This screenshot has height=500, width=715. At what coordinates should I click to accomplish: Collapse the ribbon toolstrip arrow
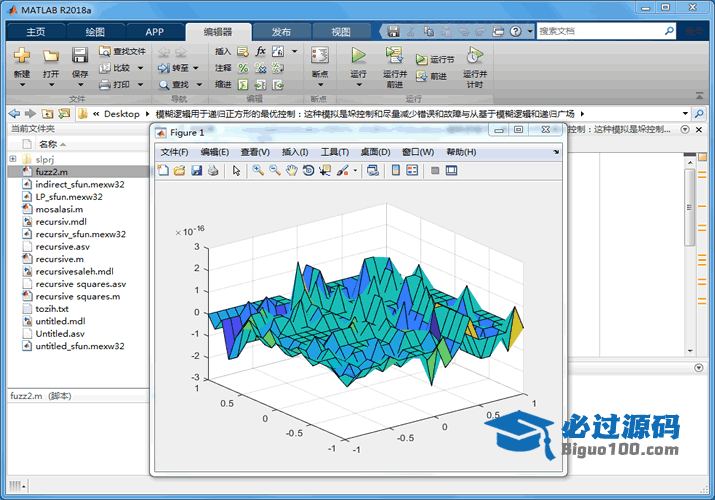(699, 95)
